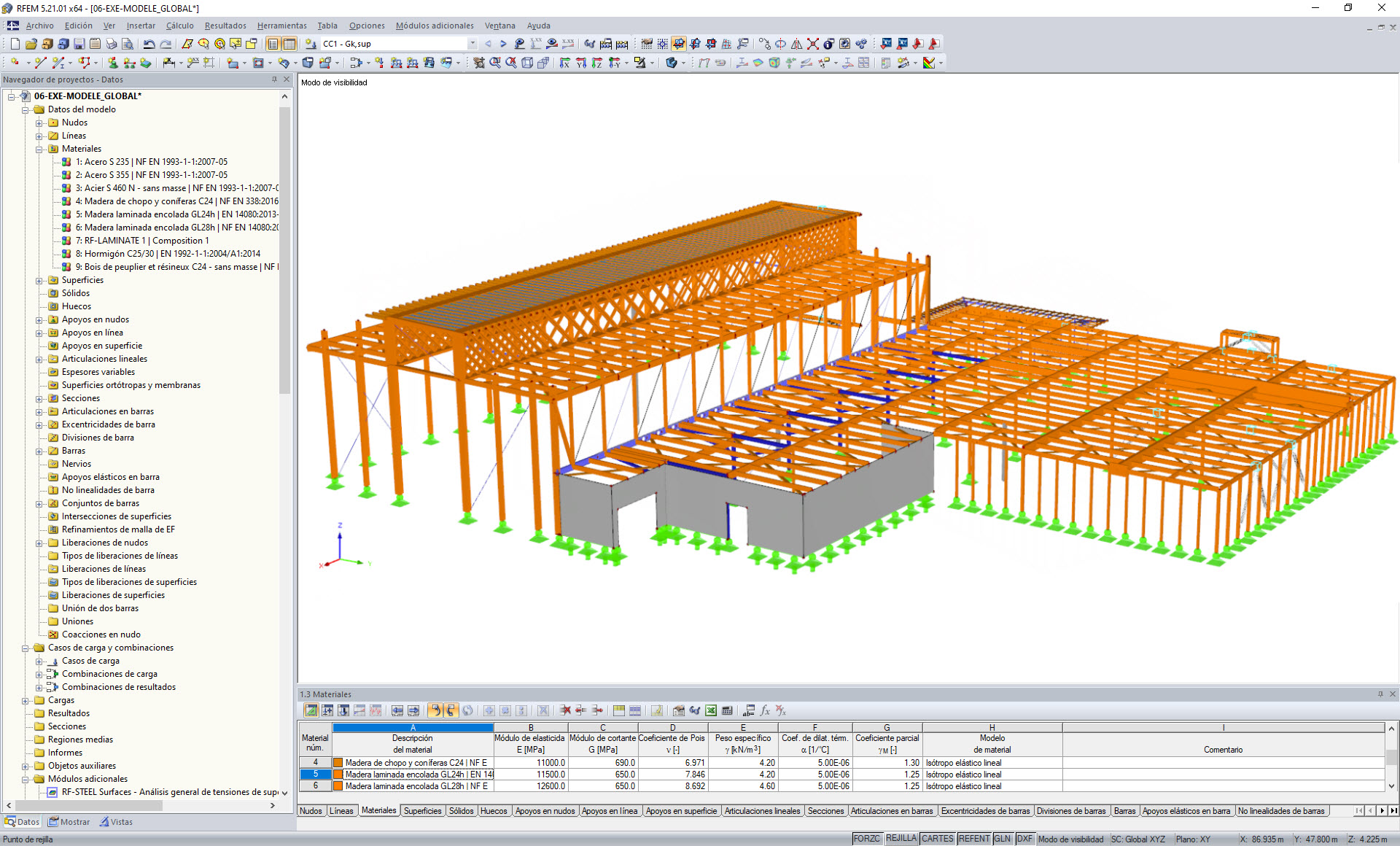Open the printer preview icon in the top toolbar
The height and width of the screenshot is (846, 1400).
coord(128,44)
